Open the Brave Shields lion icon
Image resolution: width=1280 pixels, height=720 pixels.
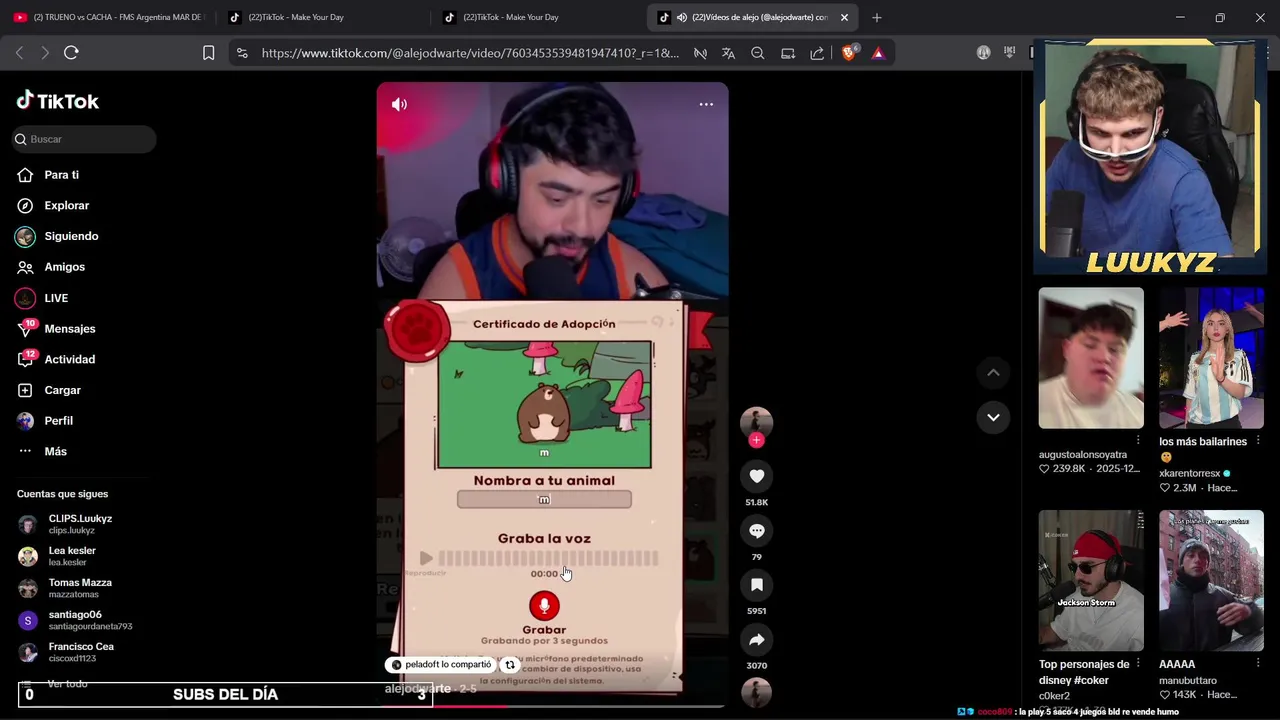[849, 53]
